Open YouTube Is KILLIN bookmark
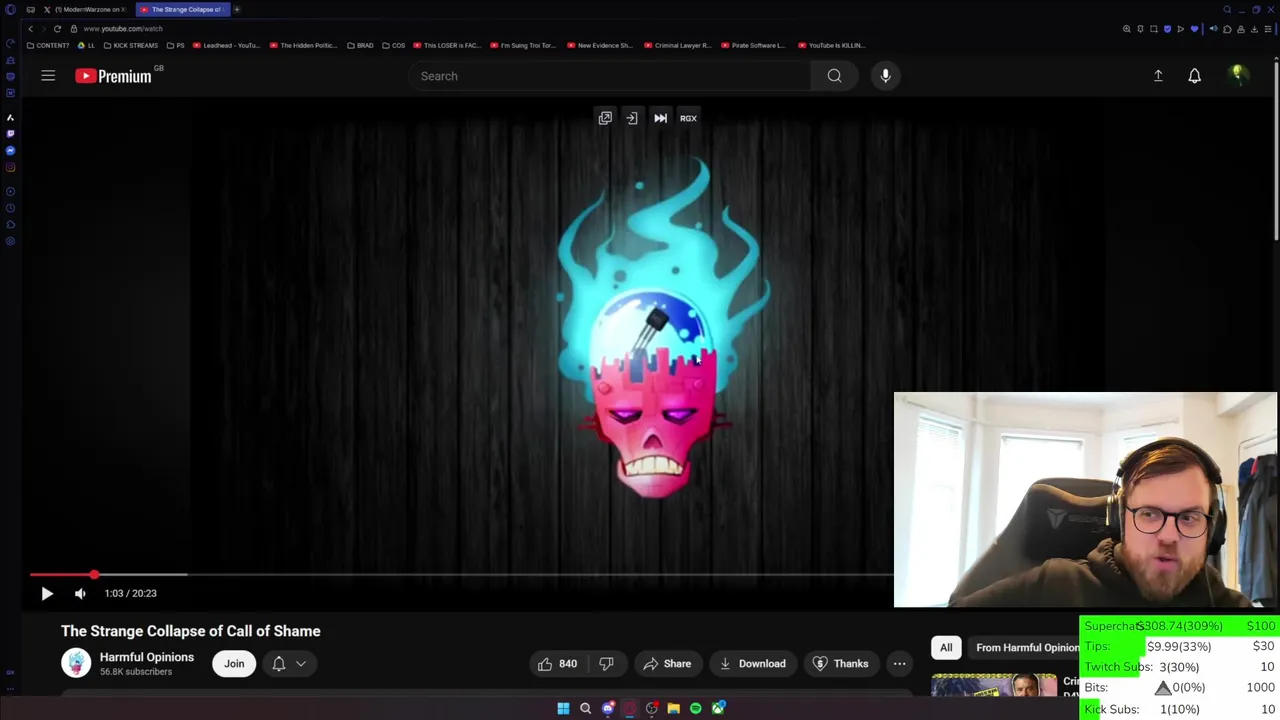1280x720 pixels. point(831,45)
